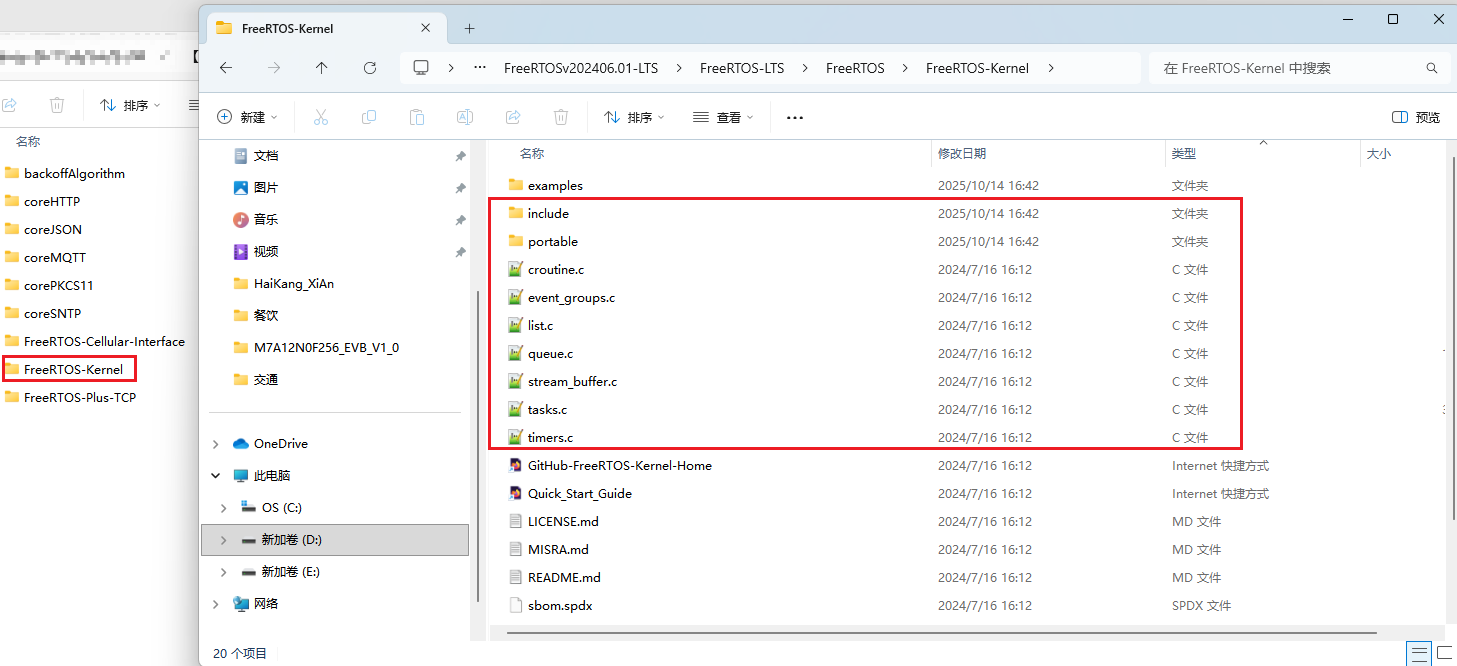Select the include folder icon
The width and height of the screenshot is (1457, 666).
pyautogui.click(x=516, y=213)
